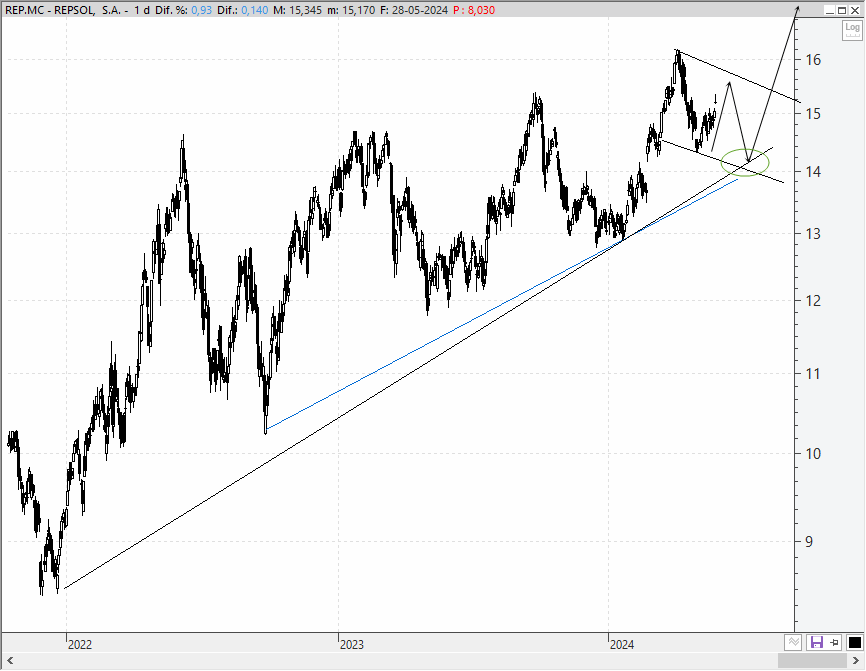This screenshot has width=866, height=671.
Task: Click the 2023 label on time axis
Action: 352,644
